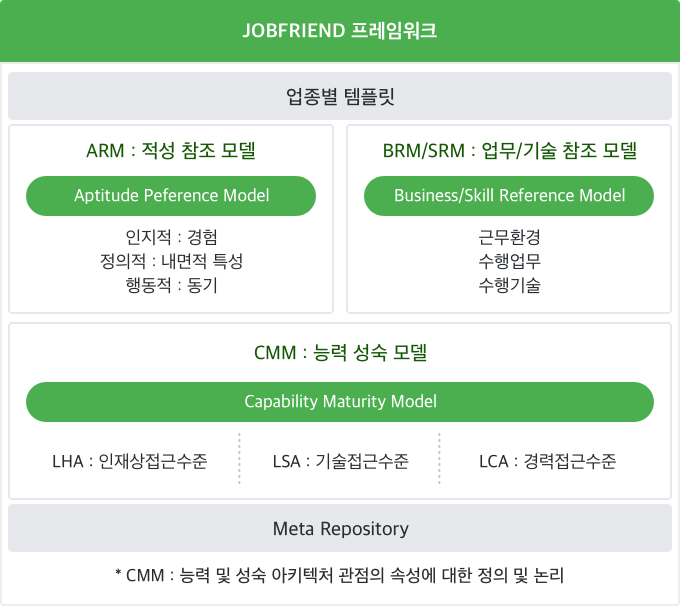Click the ARM : 적성 참조 모델 heading

coord(171,151)
